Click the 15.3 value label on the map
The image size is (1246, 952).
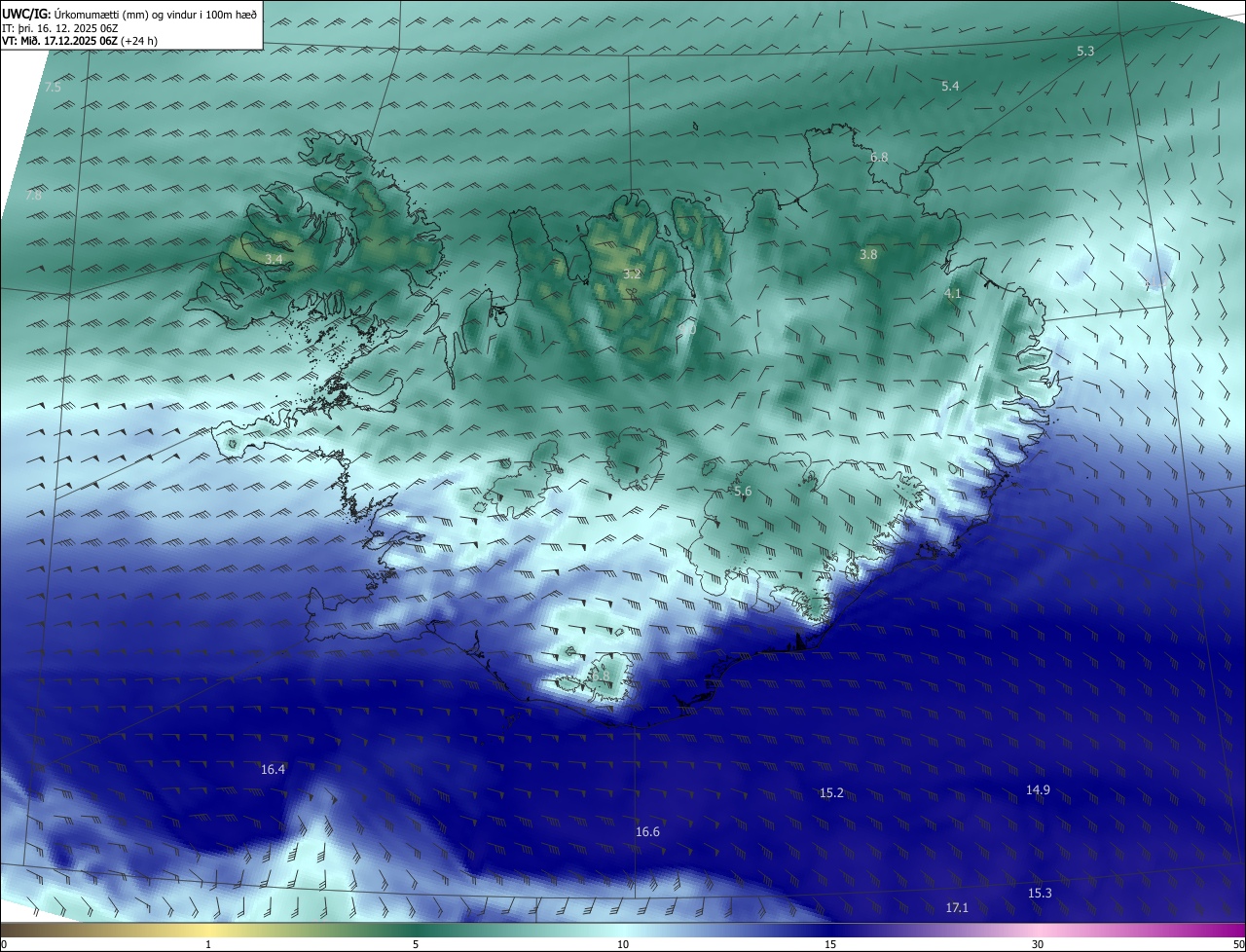point(1040,893)
